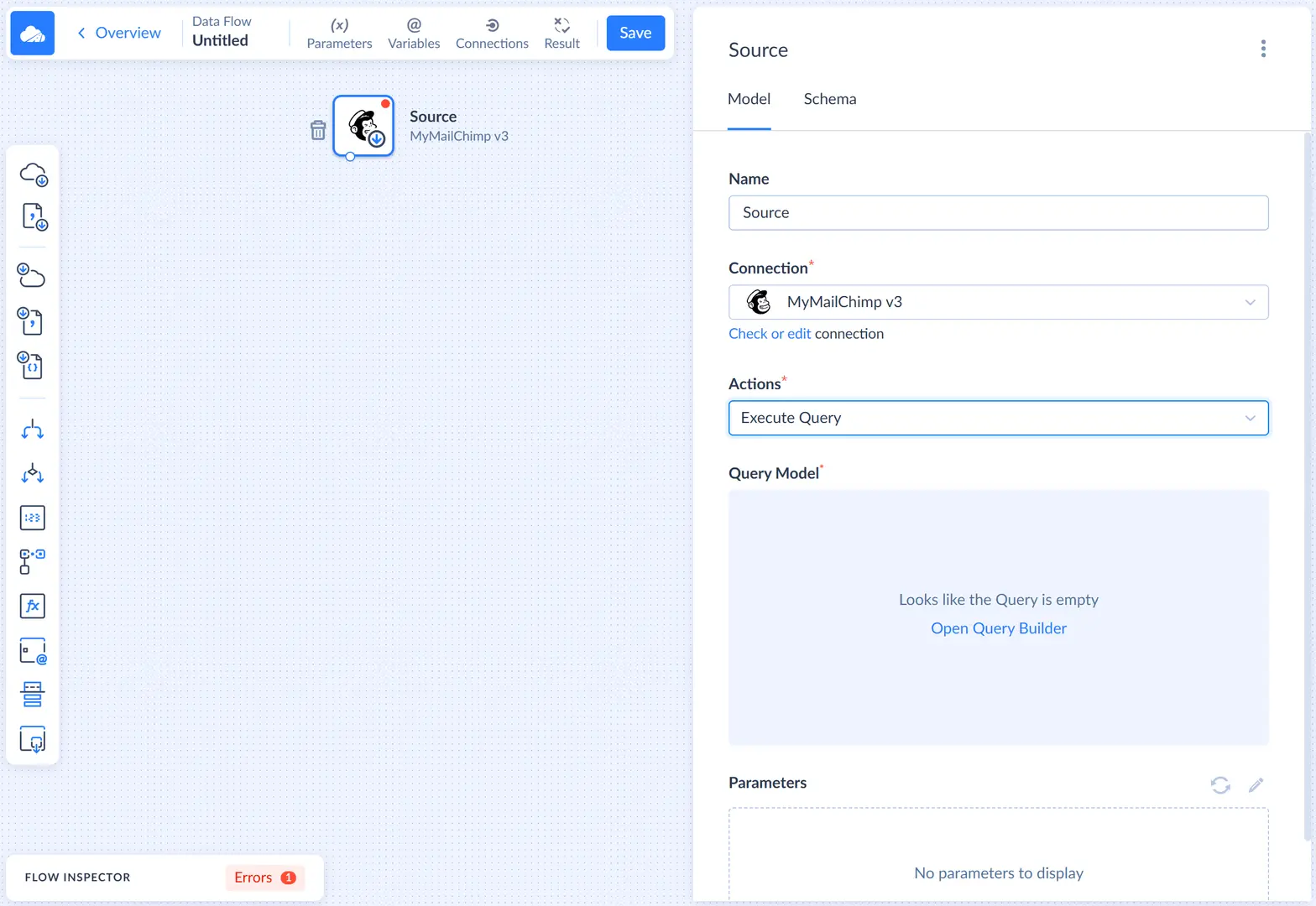
Task: Expand the Actions dropdown Execute Query
Action: (x=998, y=418)
